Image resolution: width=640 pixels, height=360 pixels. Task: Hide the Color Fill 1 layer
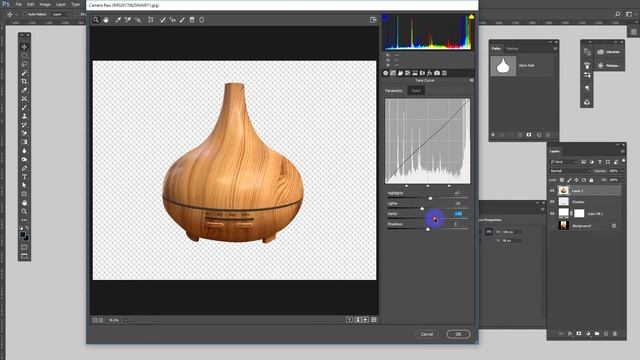point(552,213)
